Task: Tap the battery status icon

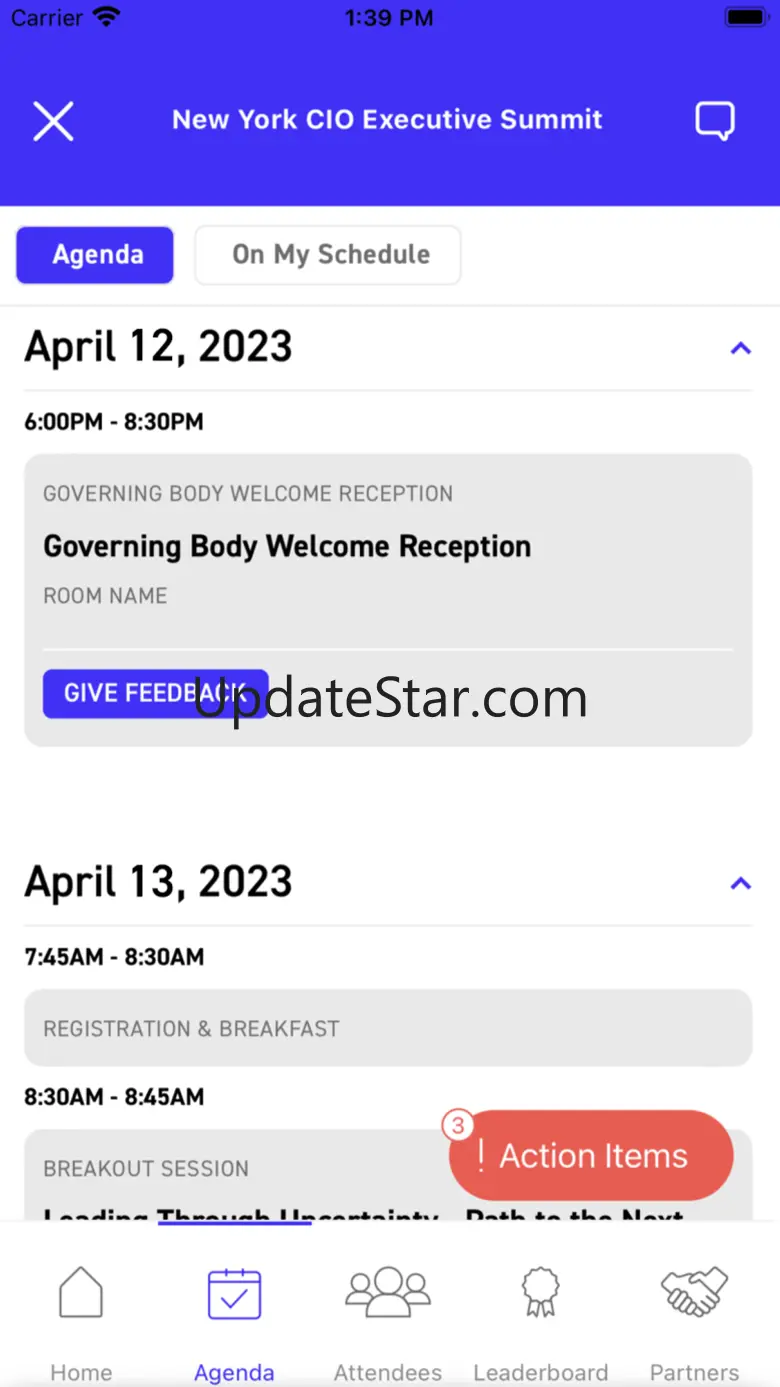Action: coord(745,17)
